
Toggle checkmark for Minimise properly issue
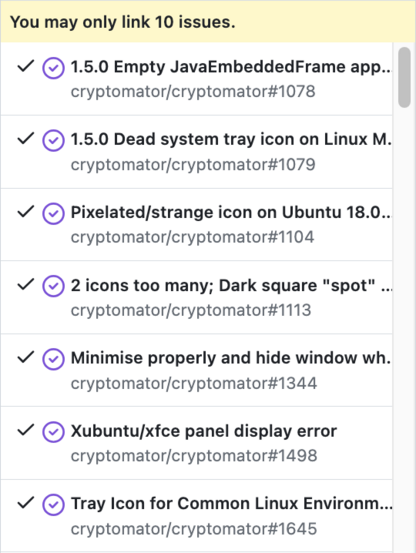click(26, 357)
